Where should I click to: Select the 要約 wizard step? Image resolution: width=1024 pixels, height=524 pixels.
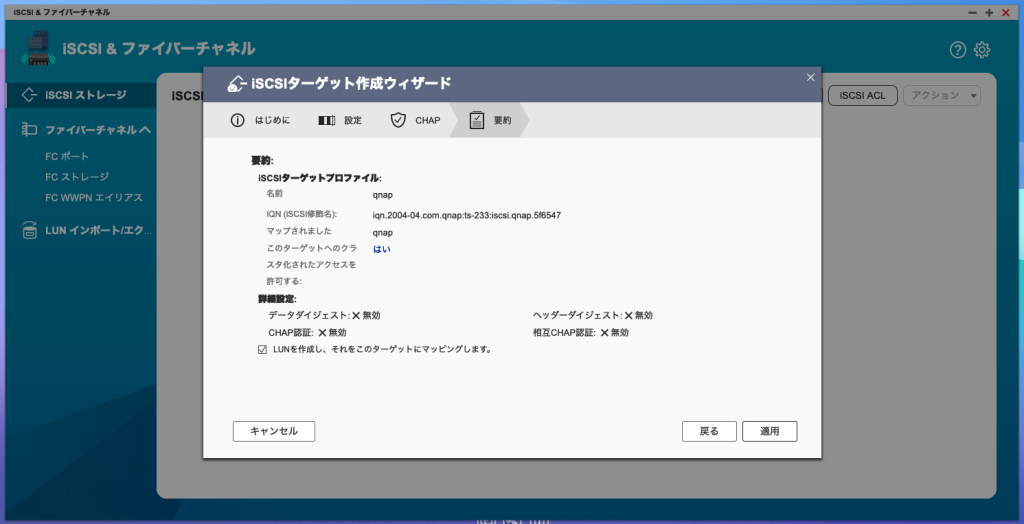pyautogui.click(x=490, y=120)
